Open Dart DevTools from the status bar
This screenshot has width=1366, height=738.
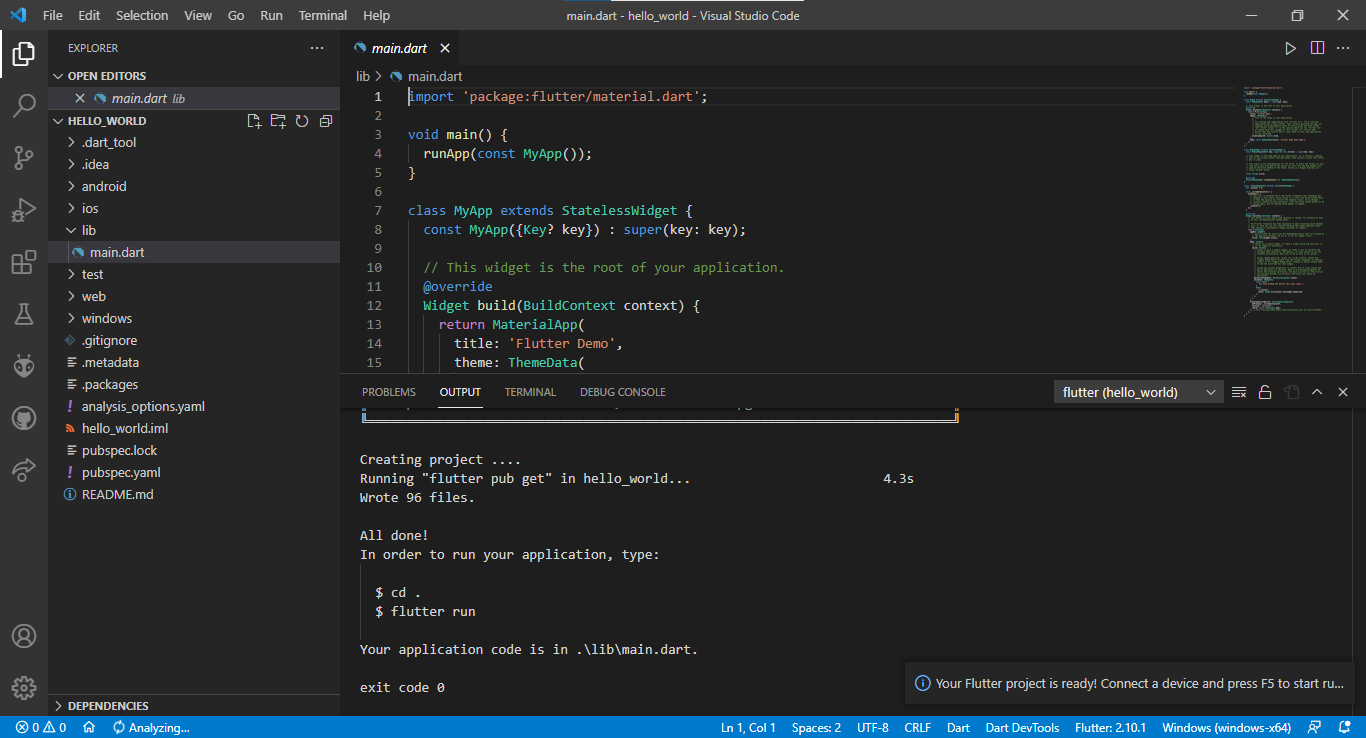tap(1022, 727)
